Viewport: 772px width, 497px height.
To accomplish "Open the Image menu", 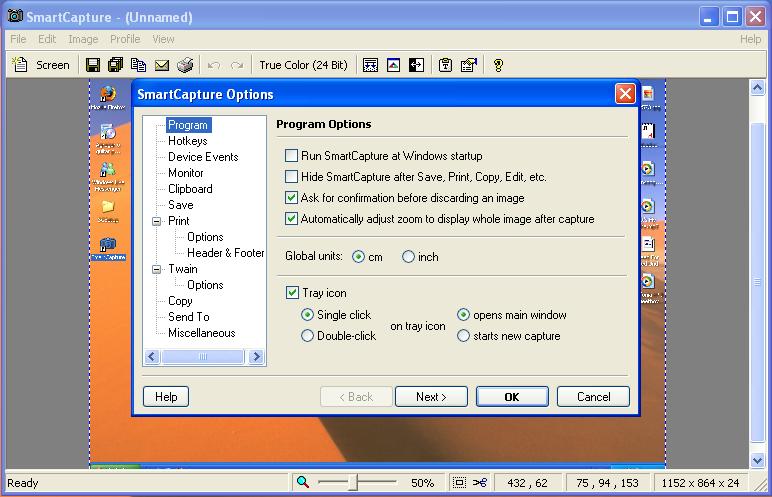I will click(x=83, y=39).
